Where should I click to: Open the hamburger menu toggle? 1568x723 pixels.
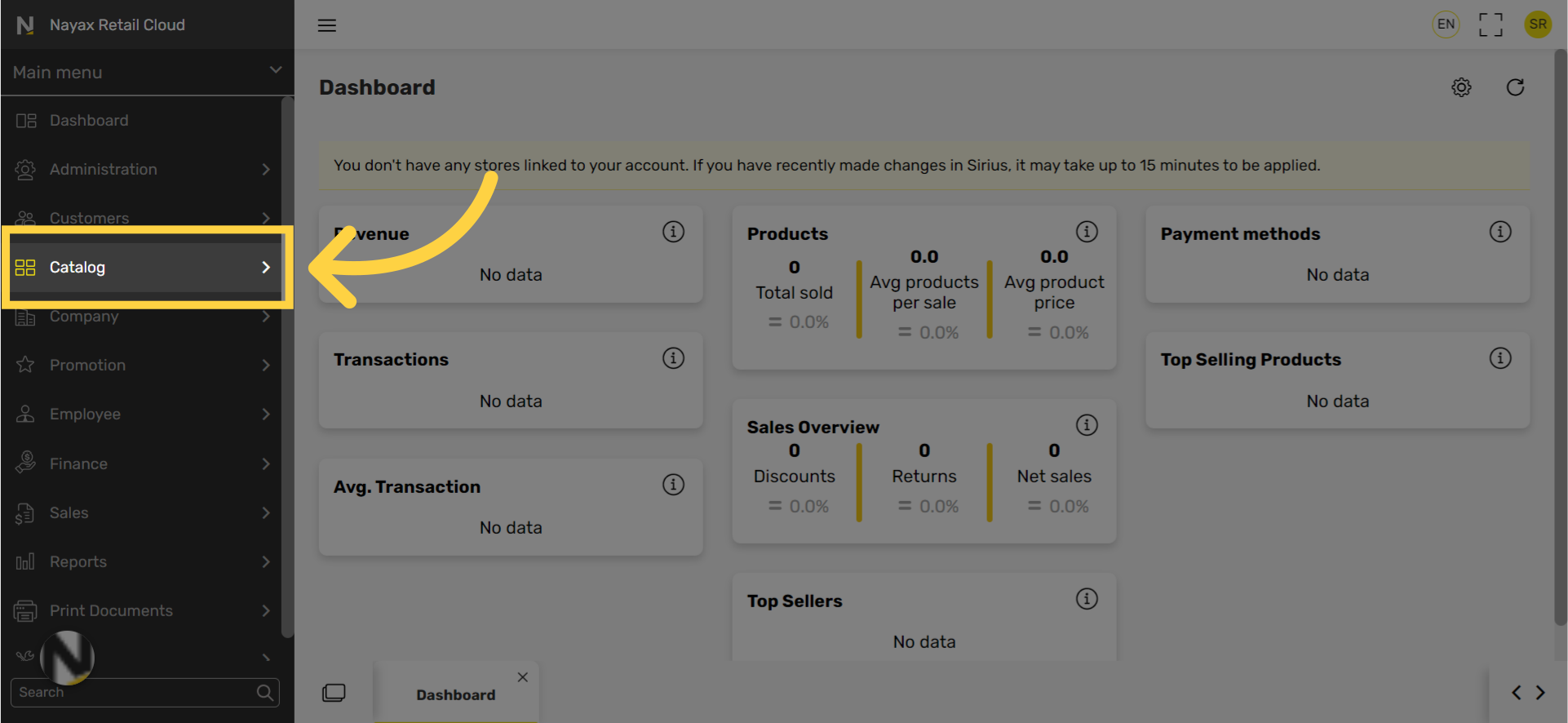(327, 25)
